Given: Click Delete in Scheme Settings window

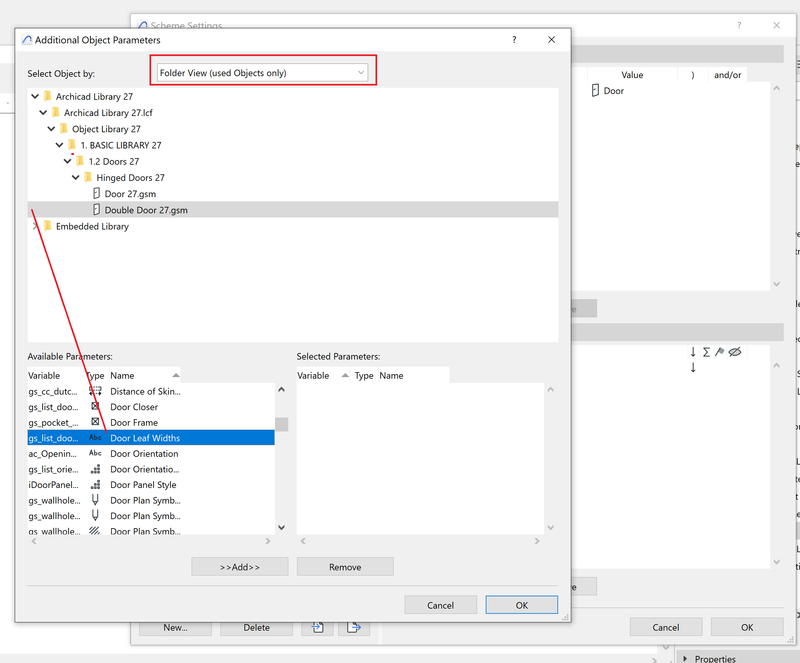Looking at the screenshot, I should click(x=257, y=627).
